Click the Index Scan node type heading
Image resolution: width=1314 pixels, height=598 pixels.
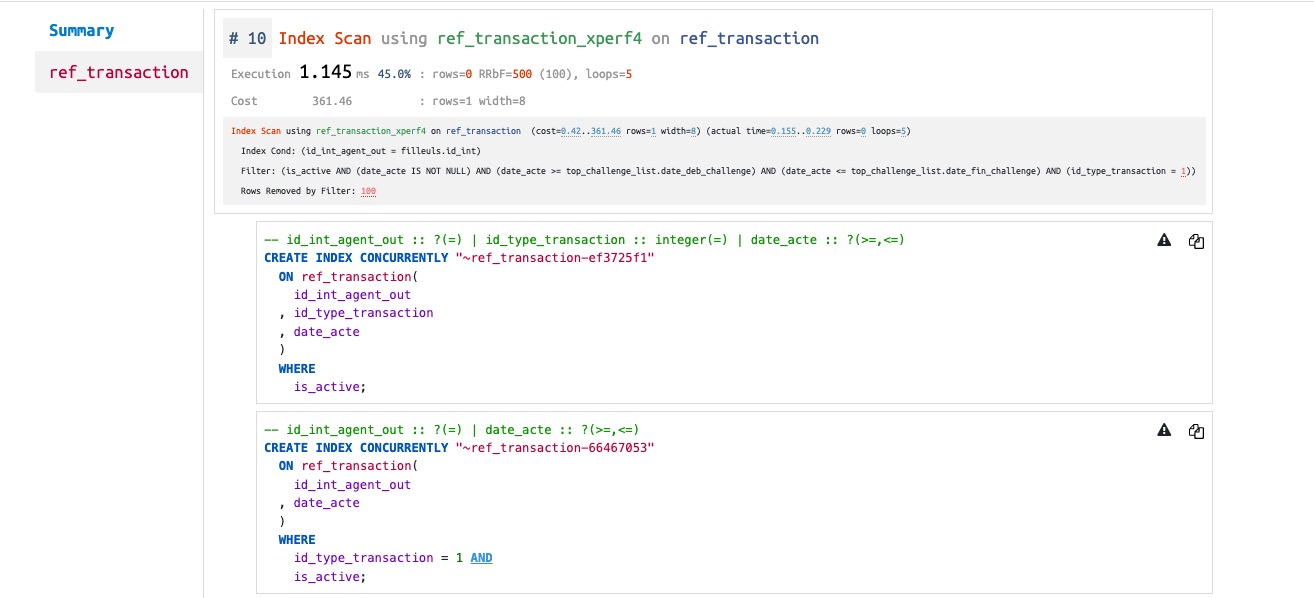(324, 39)
